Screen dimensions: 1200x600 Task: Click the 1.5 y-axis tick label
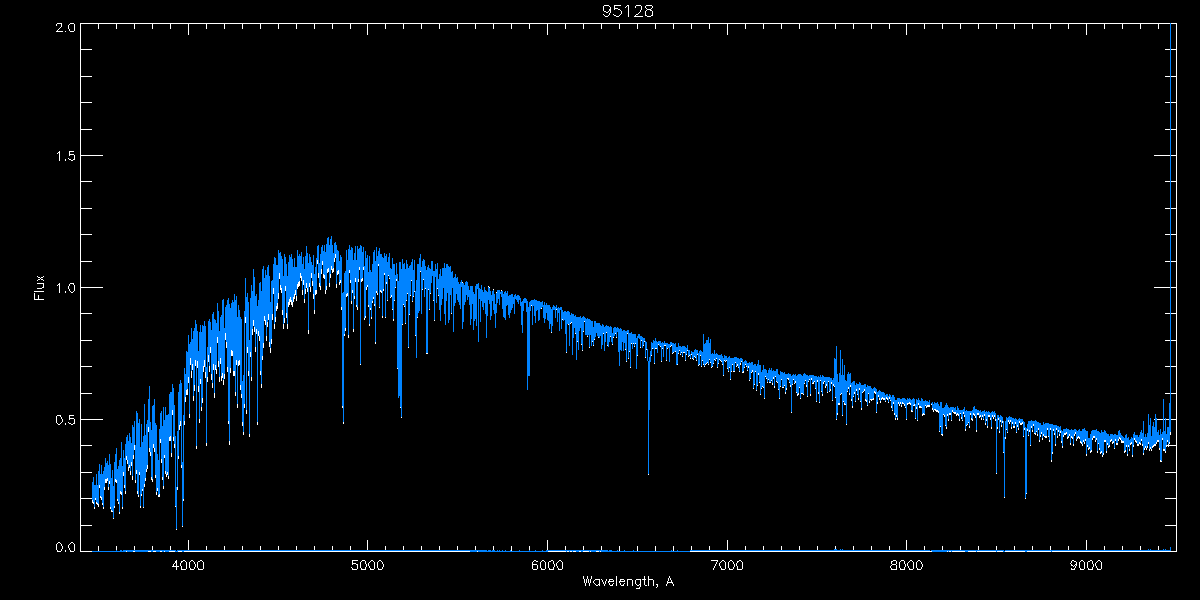tap(66, 157)
